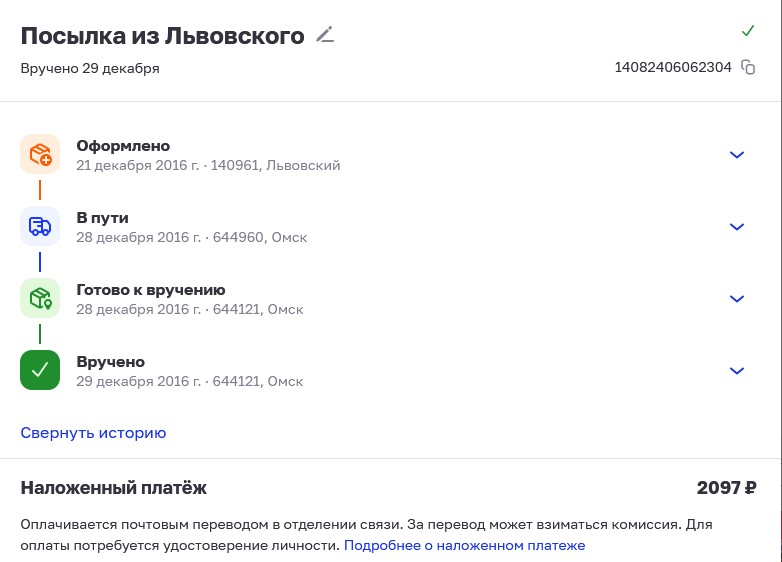Click the orange Оформлено box icon
The width and height of the screenshot is (782, 562).
click(40, 154)
